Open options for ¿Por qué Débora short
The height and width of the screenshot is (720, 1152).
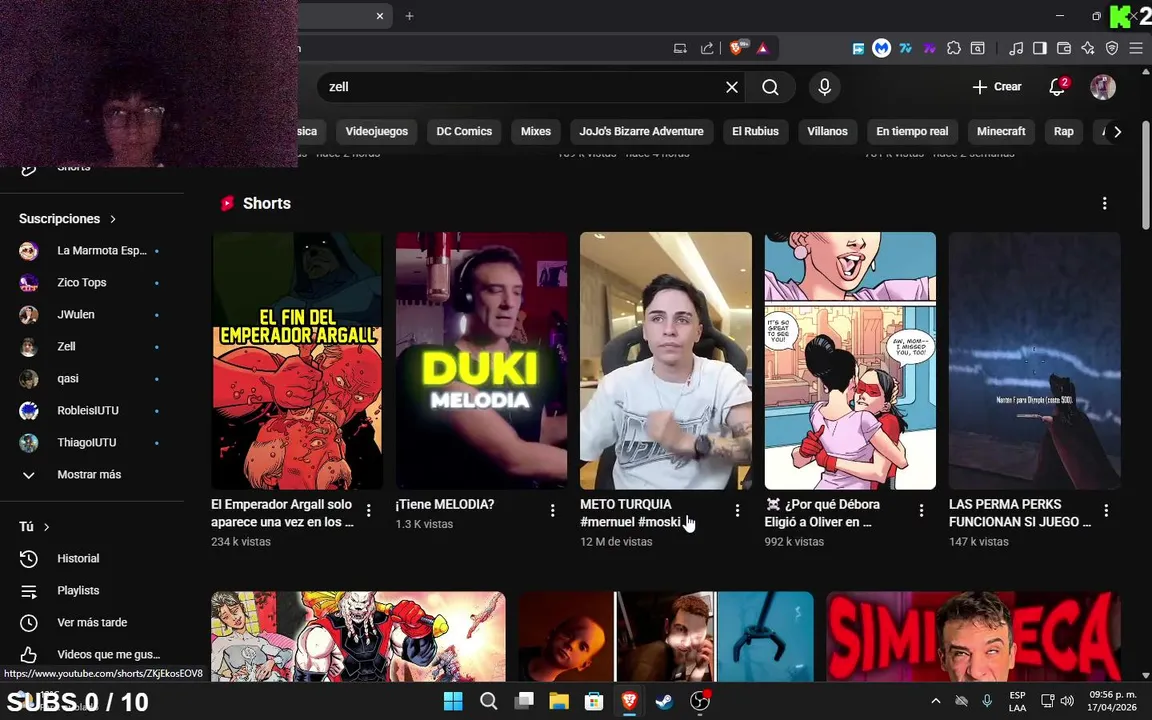(x=922, y=510)
